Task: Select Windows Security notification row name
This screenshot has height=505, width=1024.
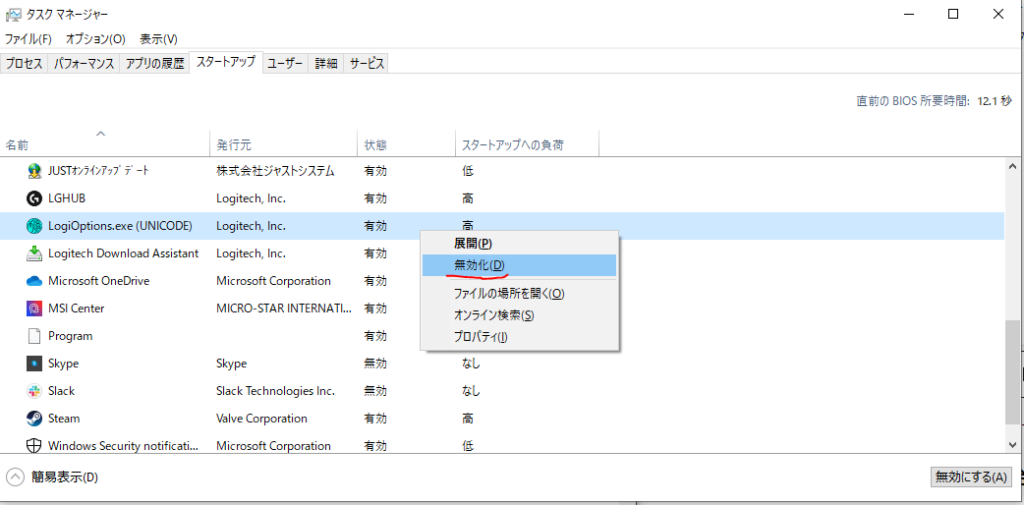Action: [x=123, y=446]
